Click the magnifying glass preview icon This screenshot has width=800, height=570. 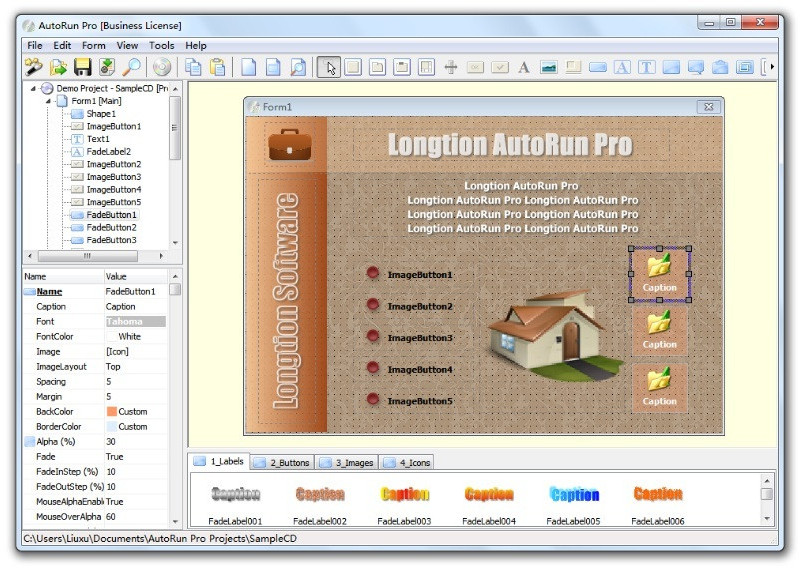coord(132,67)
